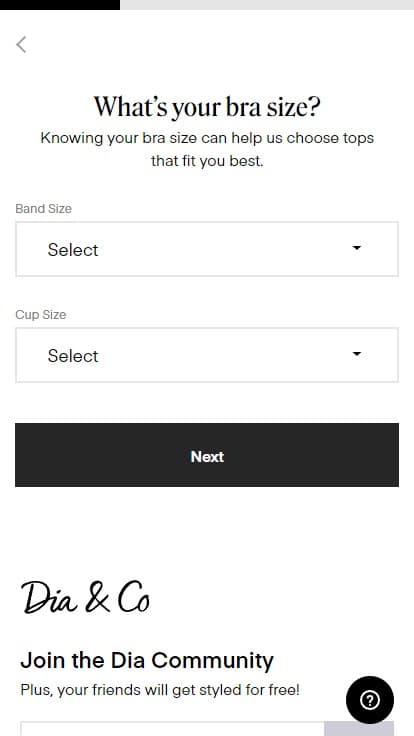This screenshot has width=414, height=736.
Task: Click the Select placeholder under Cup Size
Action: pyautogui.click(x=73, y=356)
